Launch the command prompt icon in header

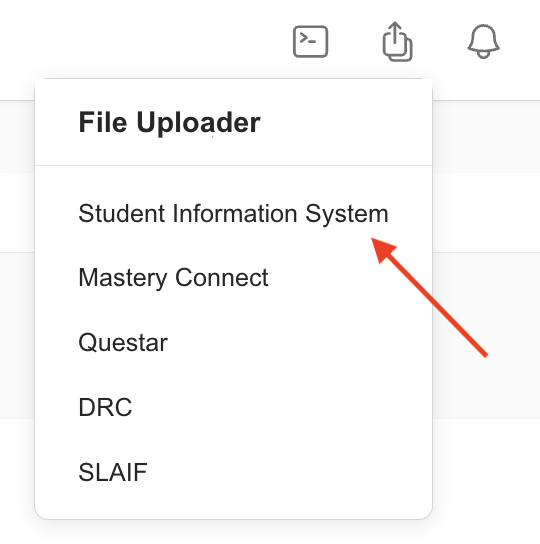click(310, 41)
